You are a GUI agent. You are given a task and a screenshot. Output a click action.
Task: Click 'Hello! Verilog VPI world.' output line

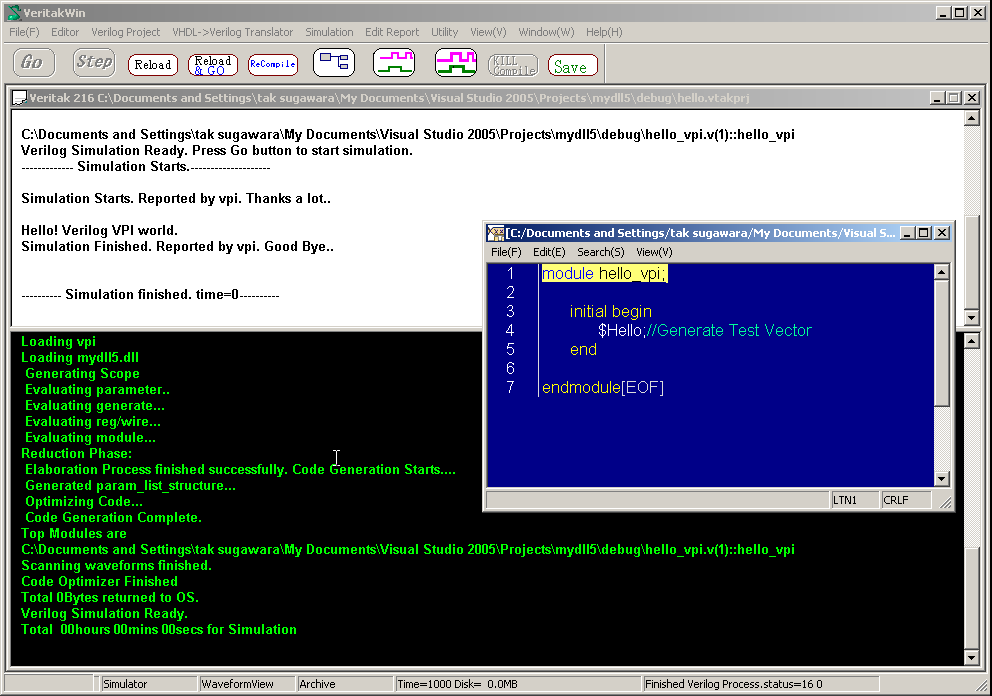99,230
